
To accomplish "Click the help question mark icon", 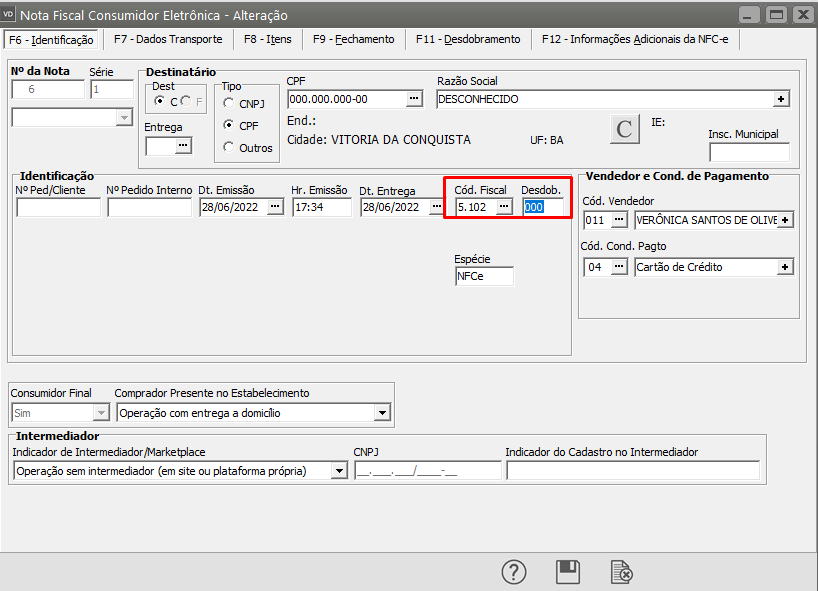I will tap(513, 572).
